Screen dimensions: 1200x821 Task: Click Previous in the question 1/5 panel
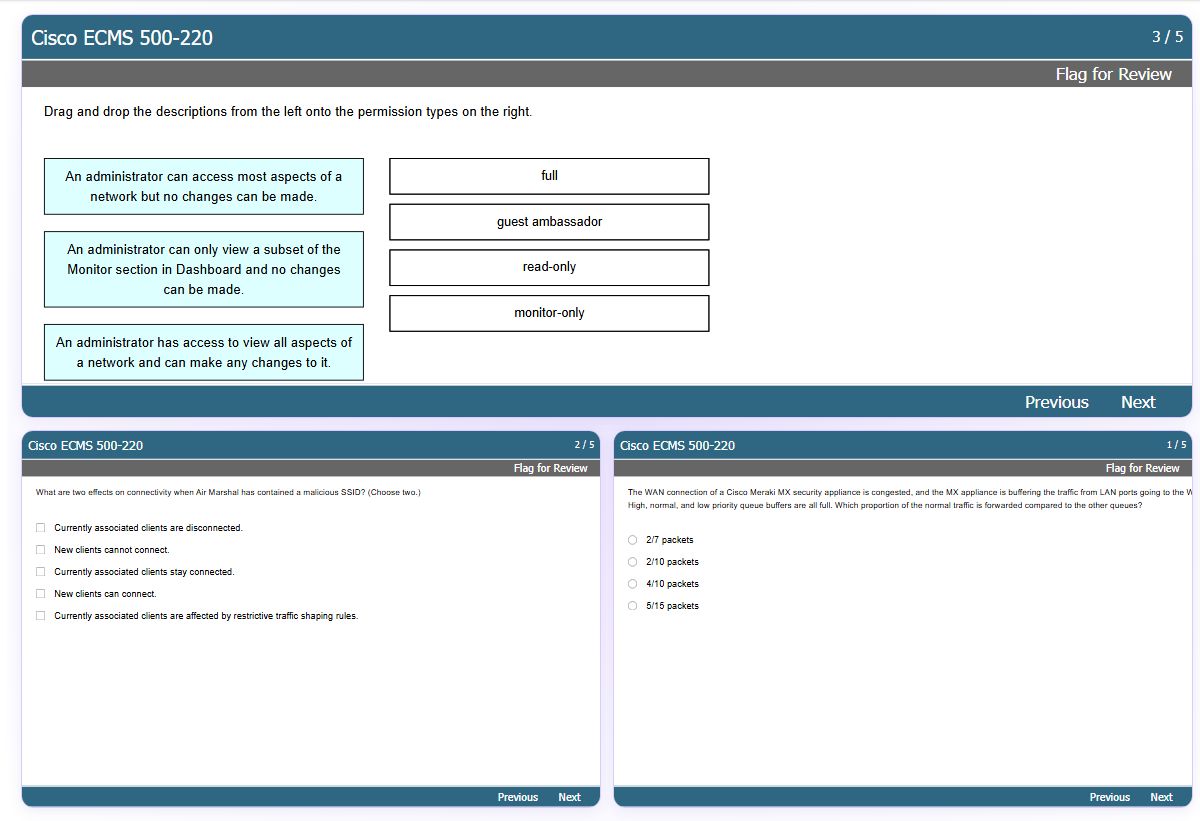[x=1110, y=797]
